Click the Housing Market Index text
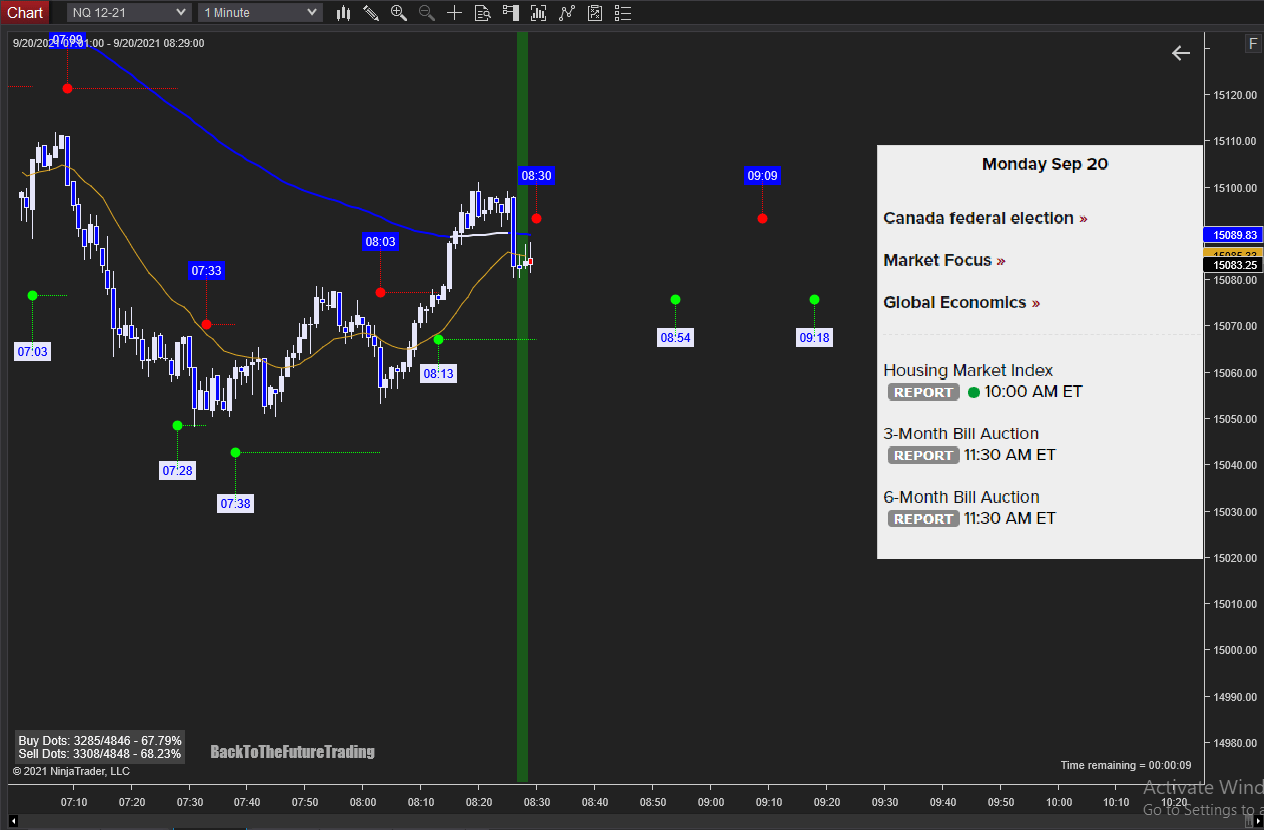Screen dimensions: 1264x830 (x=968, y=370)
